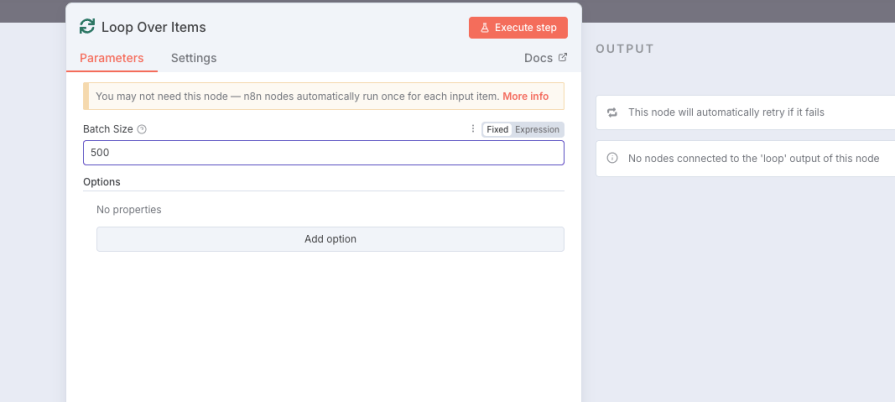Click the "automatically retry if it fails" notice text

tap(726, 112)
